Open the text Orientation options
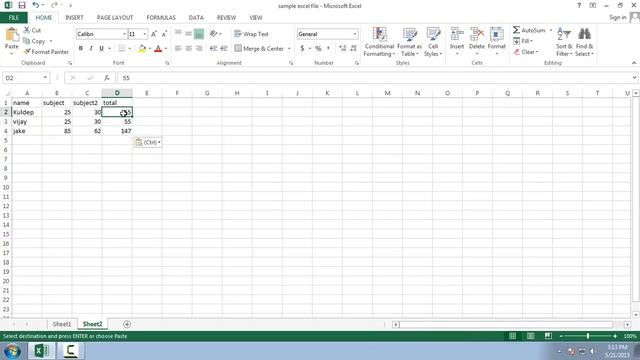The width and height of the screenshot is (640, 360). click(215, 34)
